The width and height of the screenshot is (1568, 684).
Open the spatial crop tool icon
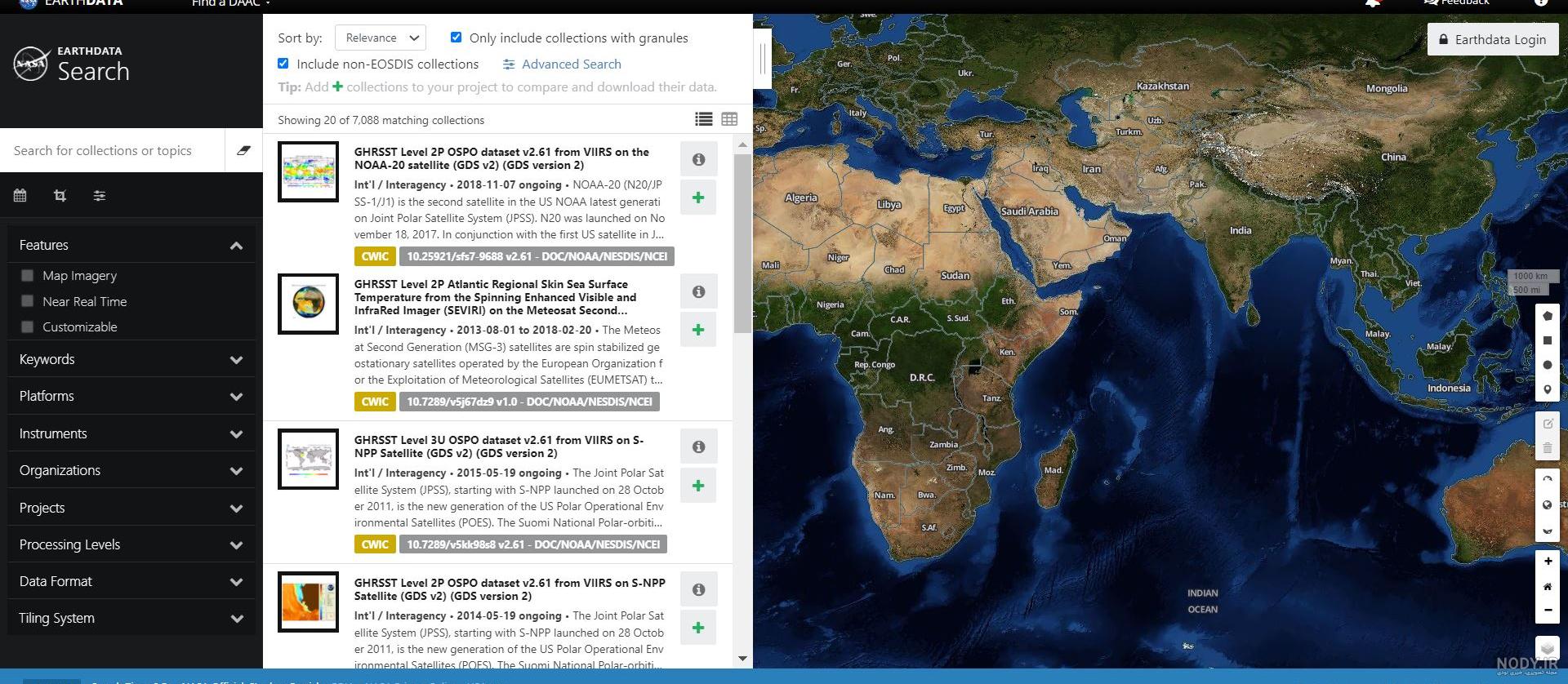coord(60,195)
